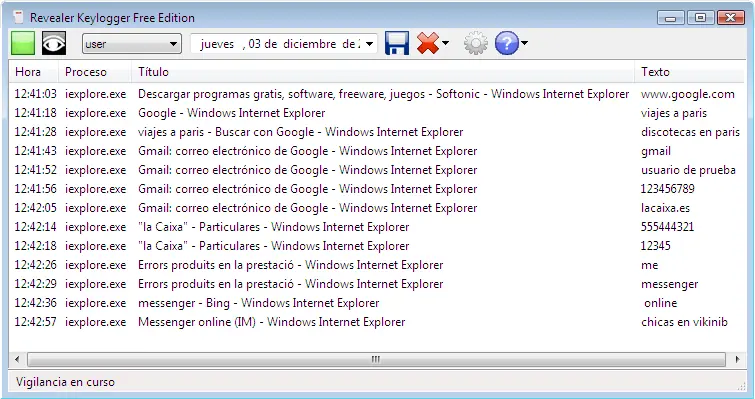755x399 pixels.
Task: Select the row at time 12:42:29
Action: point(377,284)
